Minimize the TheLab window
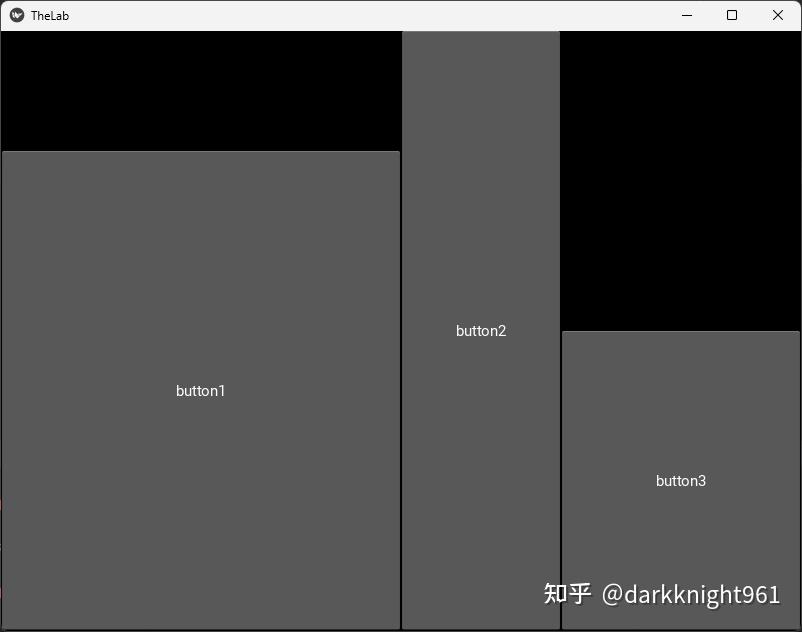802x632 pixels. [686, 15]
